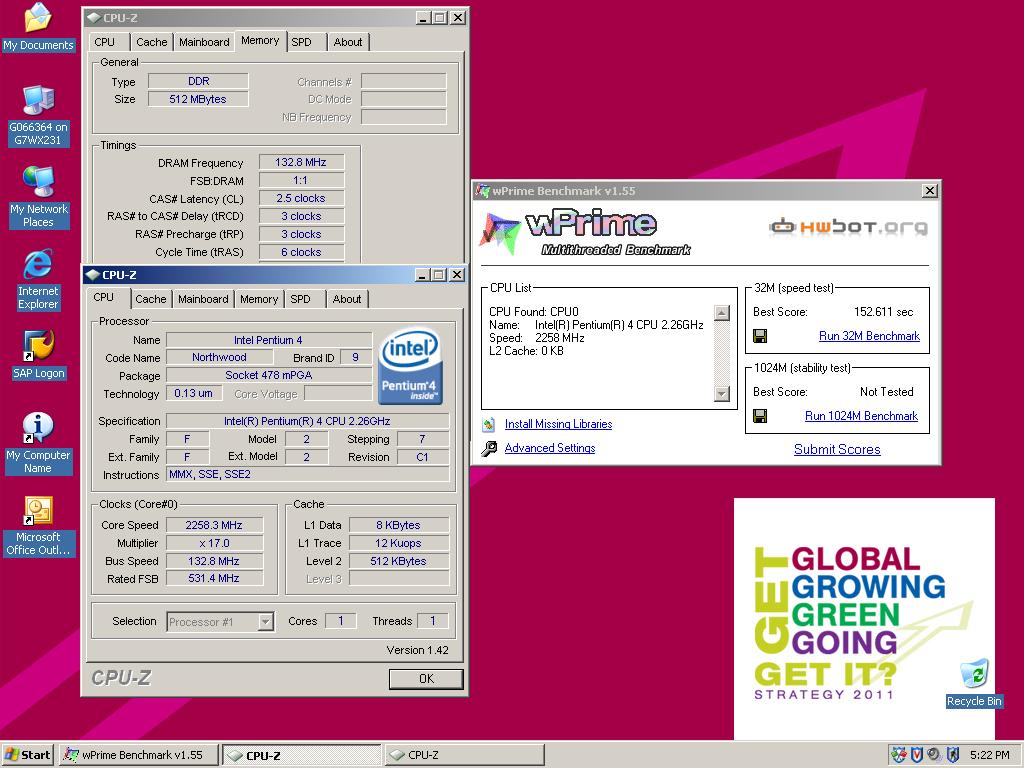
Task: Open the About tab in front CPU-Z window
Action: [347, 299]
